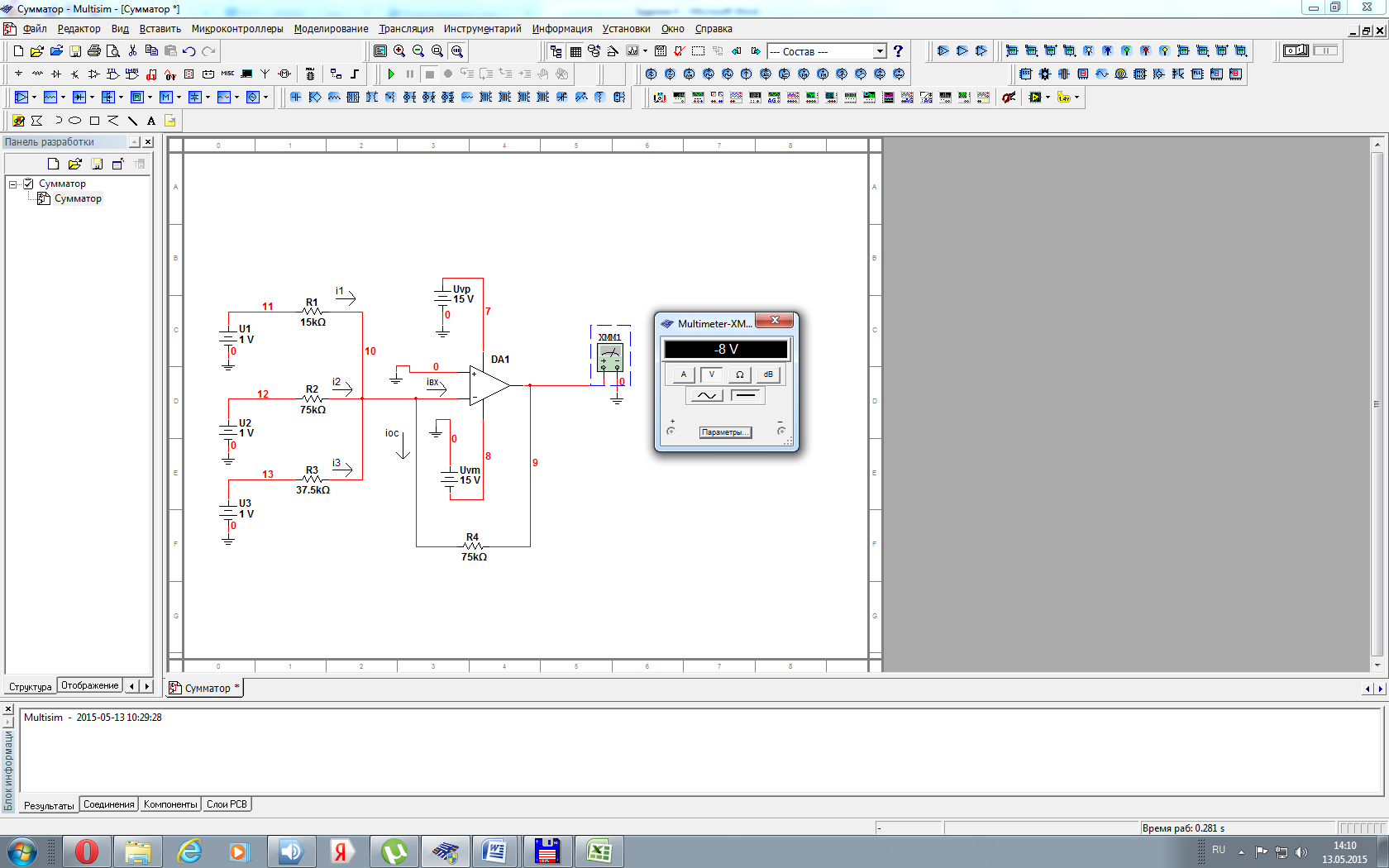Screen dimensions: 1389x868
Task: Select Сумматор sheet in design tree
Action: pos(78,198)
